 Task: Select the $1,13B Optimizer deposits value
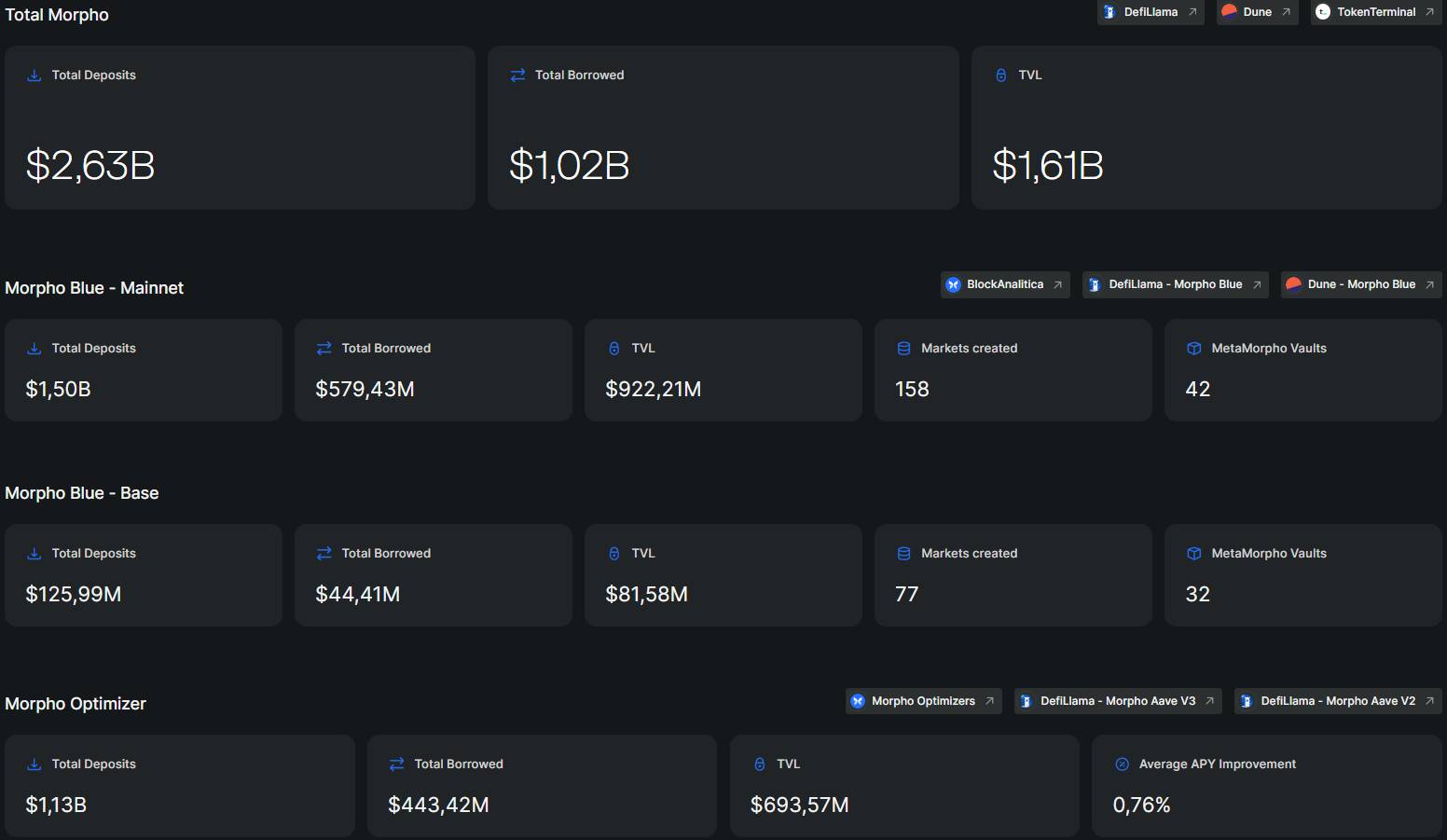coord(56,806)
